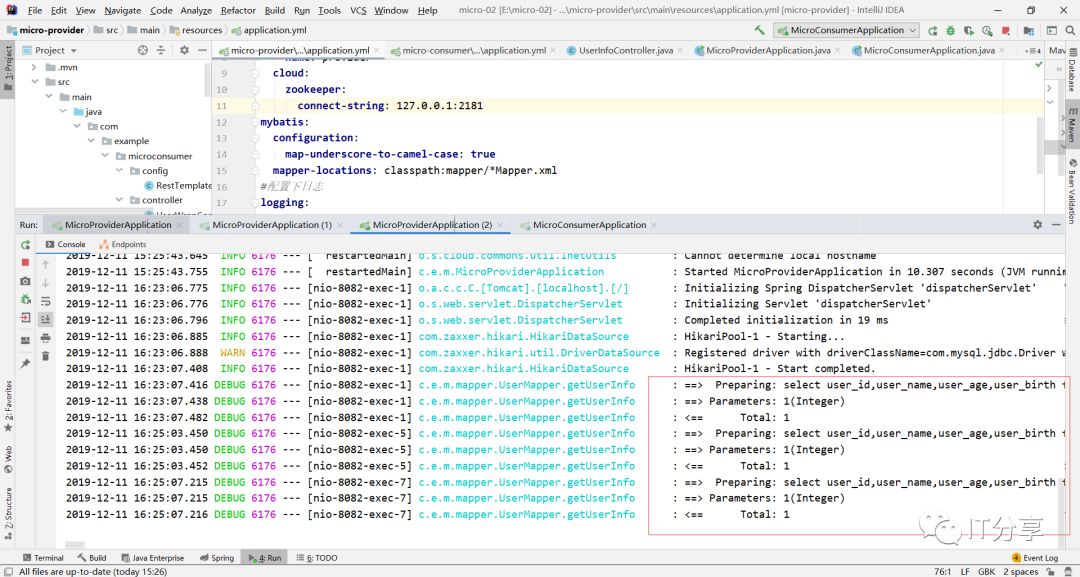Stop process from the Run panel sidebar
1080x577 pixels.
pyautogui.click(x=25, y=262)
